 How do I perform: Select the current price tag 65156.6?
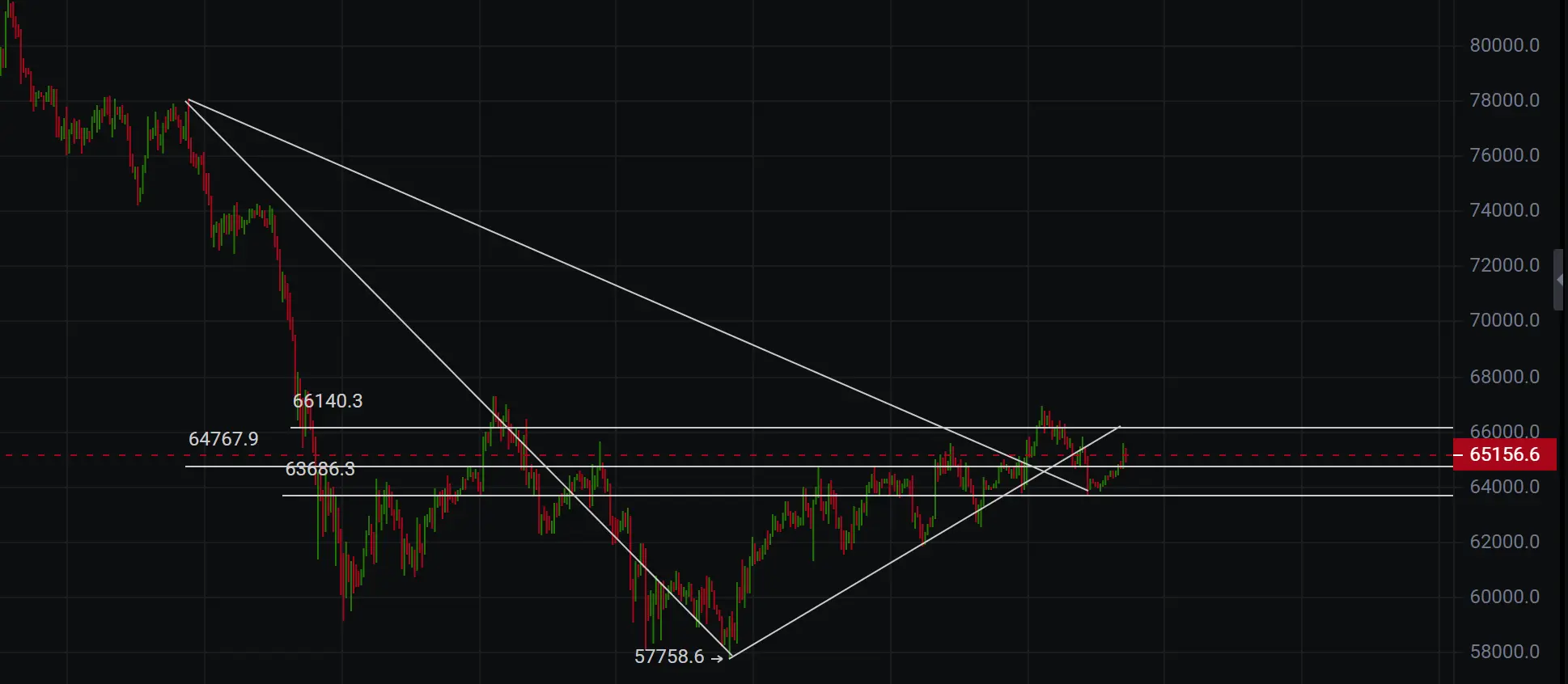pos(1504,454)
